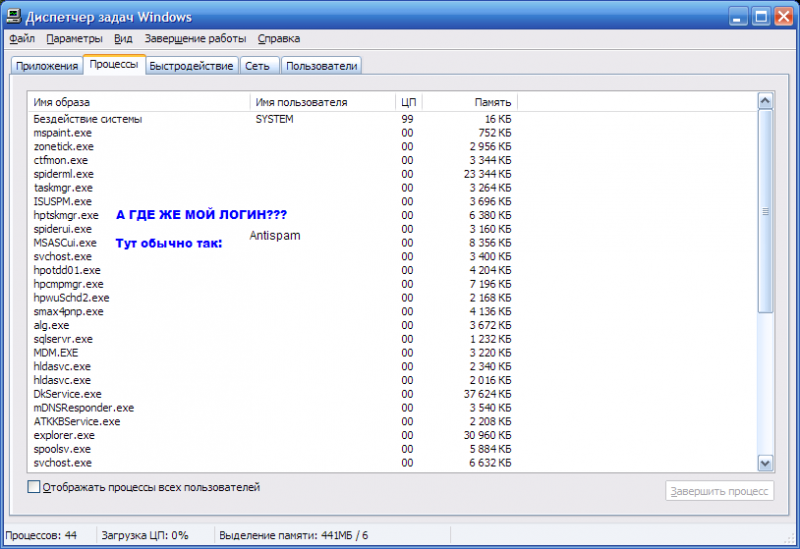The height and width of the screenshot is (549, 800).
Task: Sort by ЦП column header
Action: (409, 102)
